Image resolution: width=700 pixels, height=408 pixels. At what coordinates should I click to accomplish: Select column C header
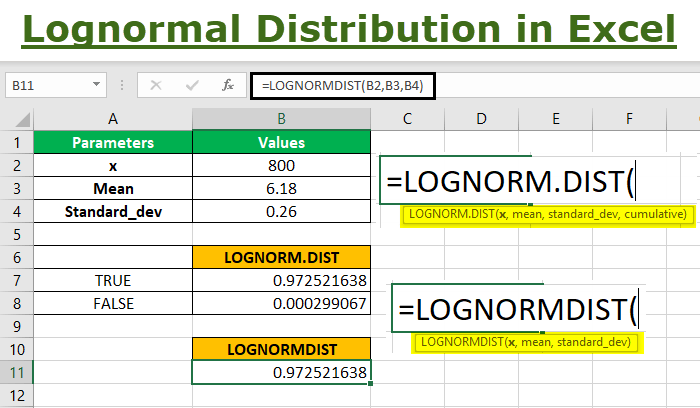407,119
